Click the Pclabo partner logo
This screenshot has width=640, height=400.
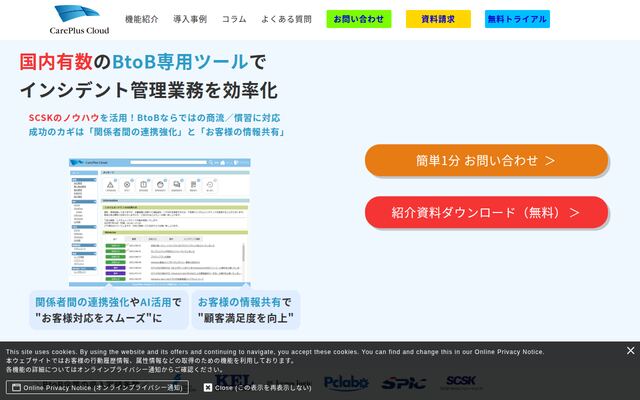coord(346,383)
